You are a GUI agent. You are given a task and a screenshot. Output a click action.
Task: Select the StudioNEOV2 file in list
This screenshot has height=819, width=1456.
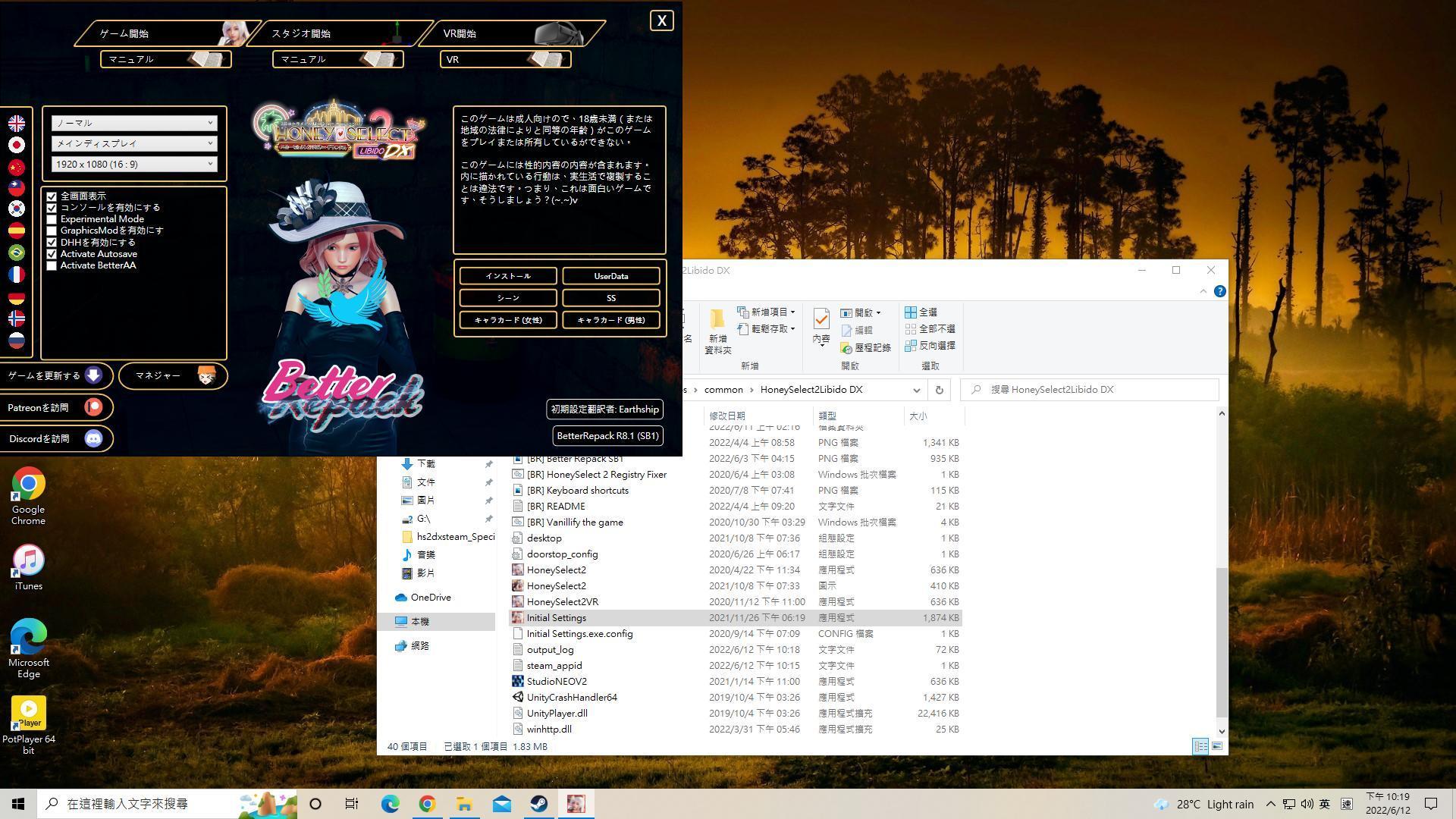(x=736, y=681)
